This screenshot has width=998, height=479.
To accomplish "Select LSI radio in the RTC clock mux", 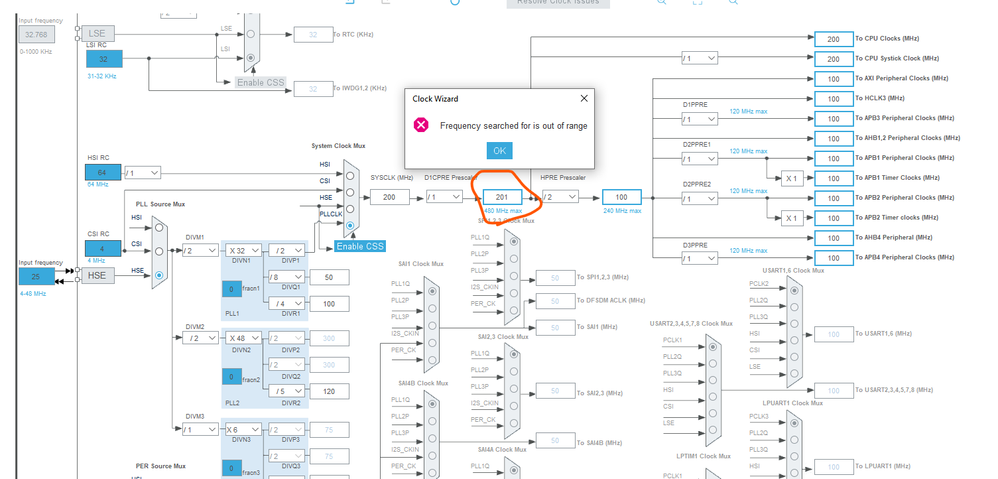I will click(x=251, y=57).
